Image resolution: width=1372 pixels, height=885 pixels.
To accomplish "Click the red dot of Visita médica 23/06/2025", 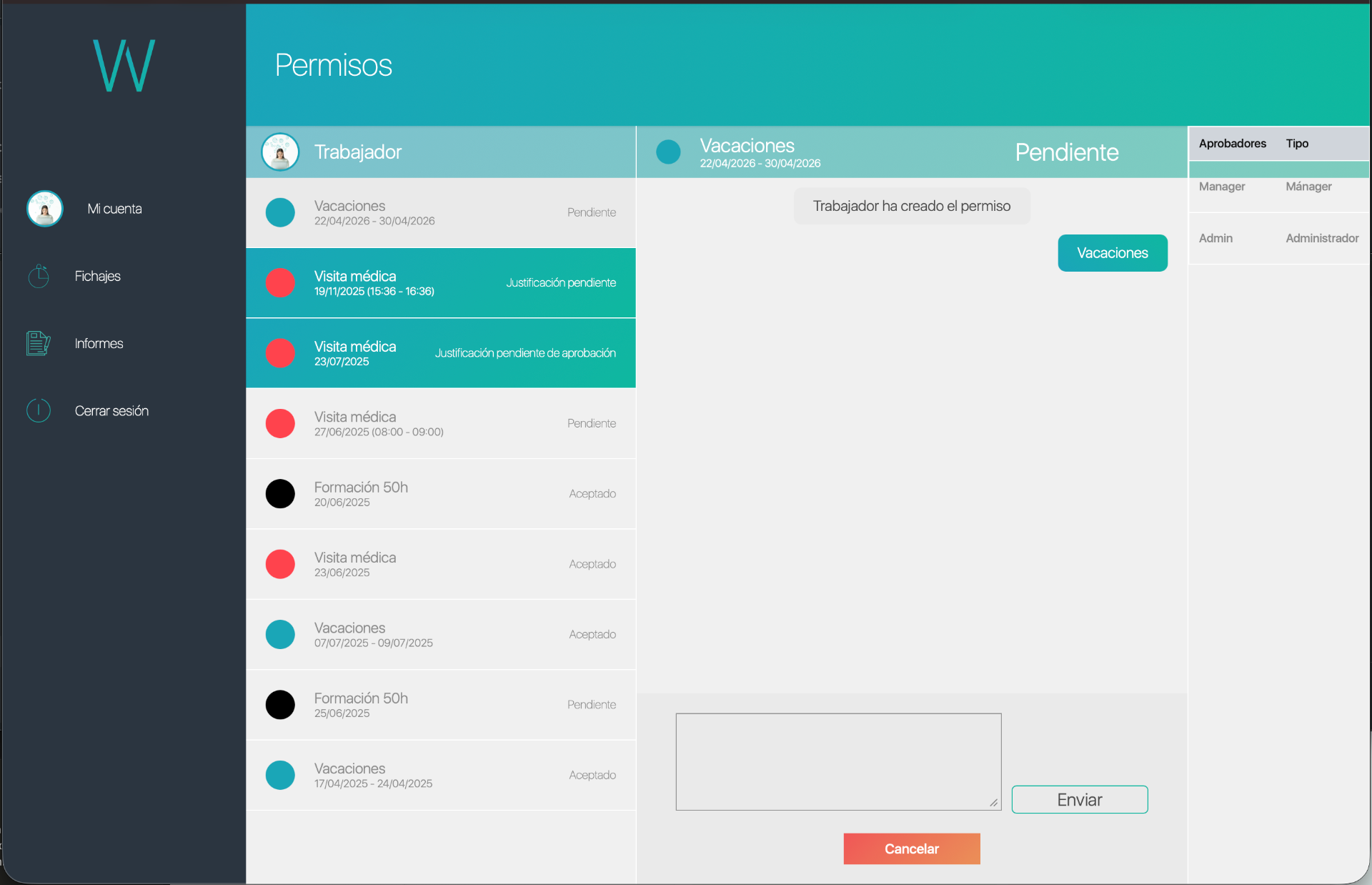I will click(280, 564).
